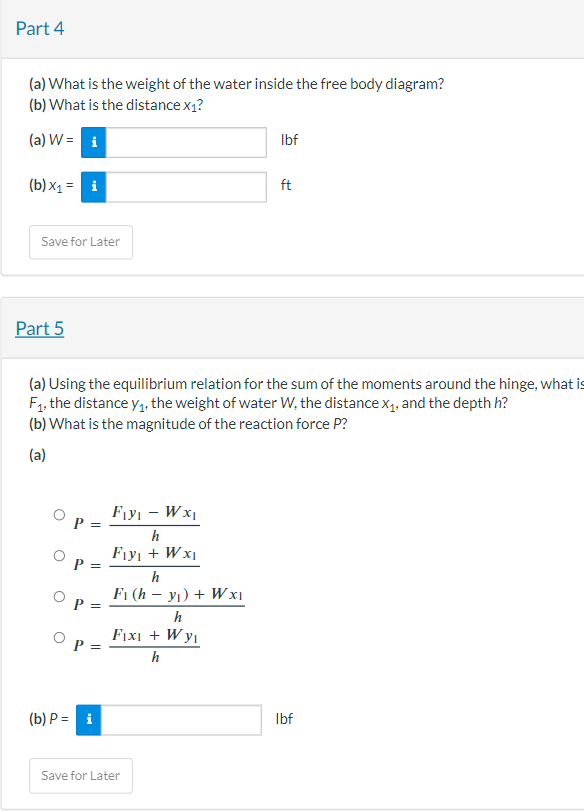The image size is (584, 812).
Task: Click the hint icon for reaction force P
Action: point(93,719)
